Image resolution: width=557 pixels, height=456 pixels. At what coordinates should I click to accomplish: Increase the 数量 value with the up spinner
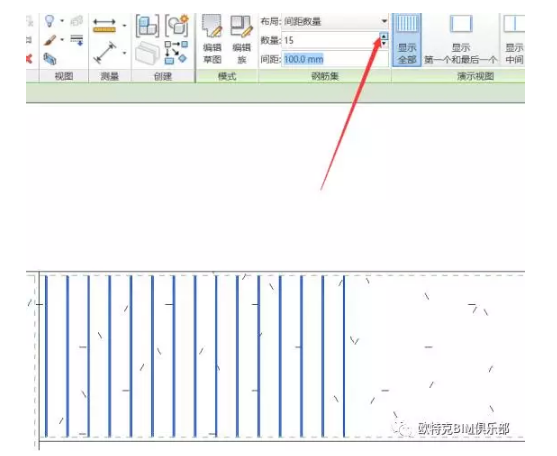[384, 36]
